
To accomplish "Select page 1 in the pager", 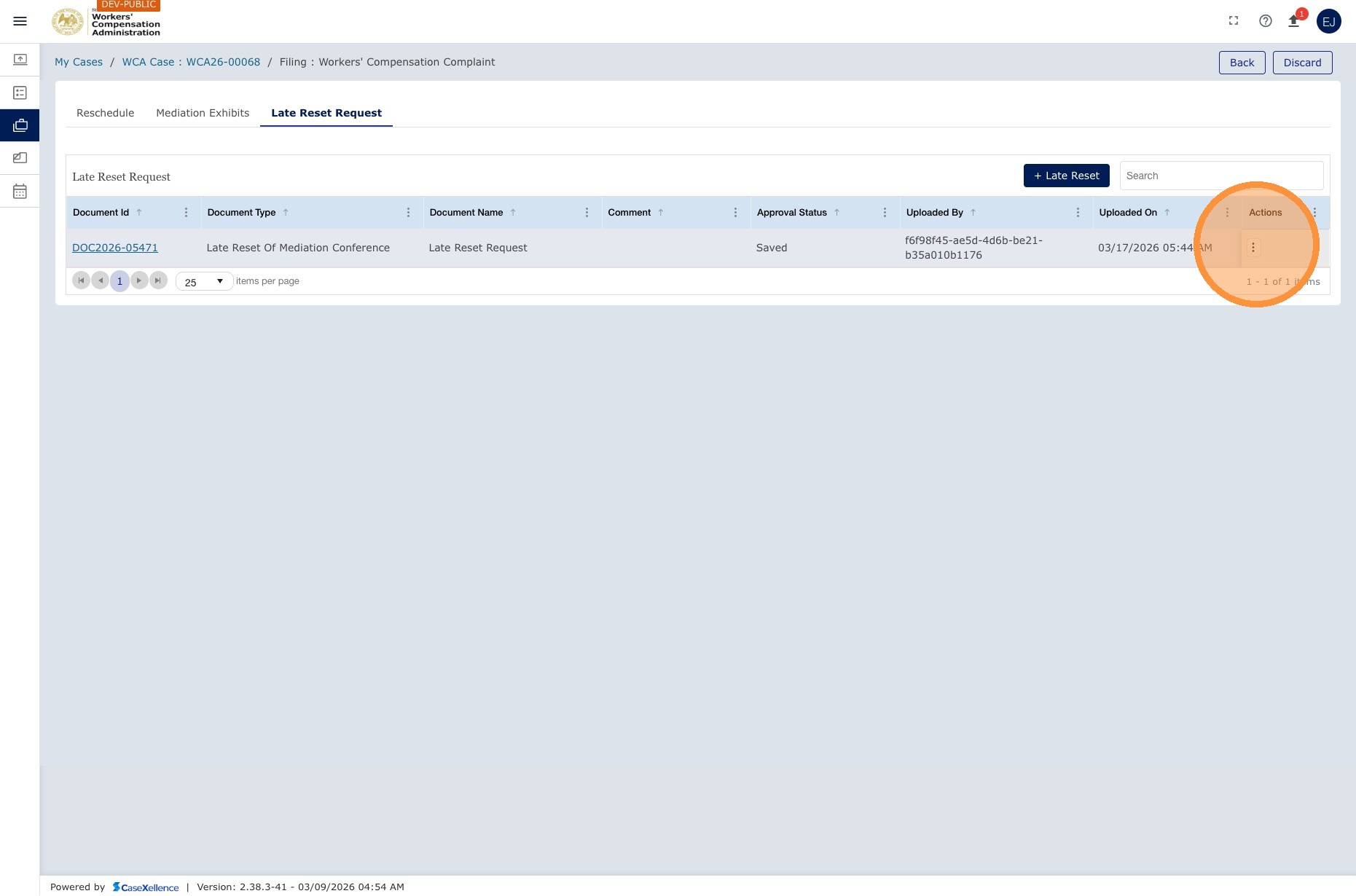I will [x=119, y=281].
